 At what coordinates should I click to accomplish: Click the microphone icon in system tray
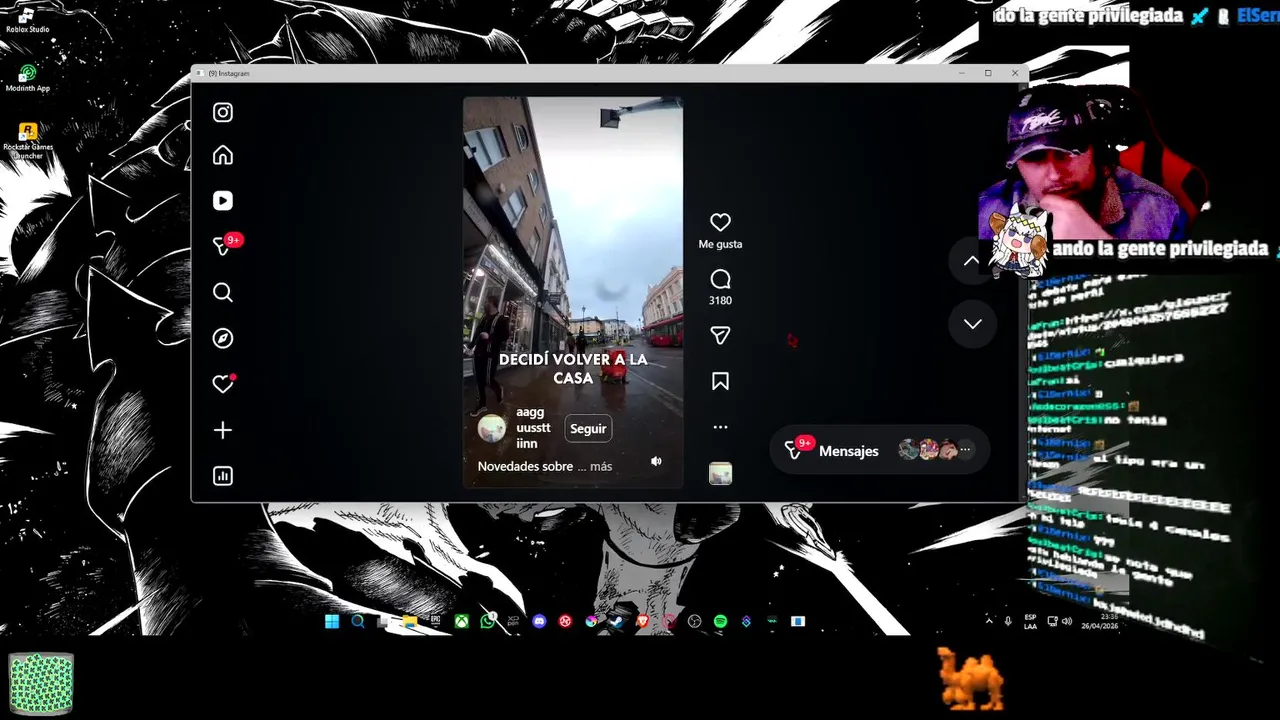click(x=1008, y=621)
